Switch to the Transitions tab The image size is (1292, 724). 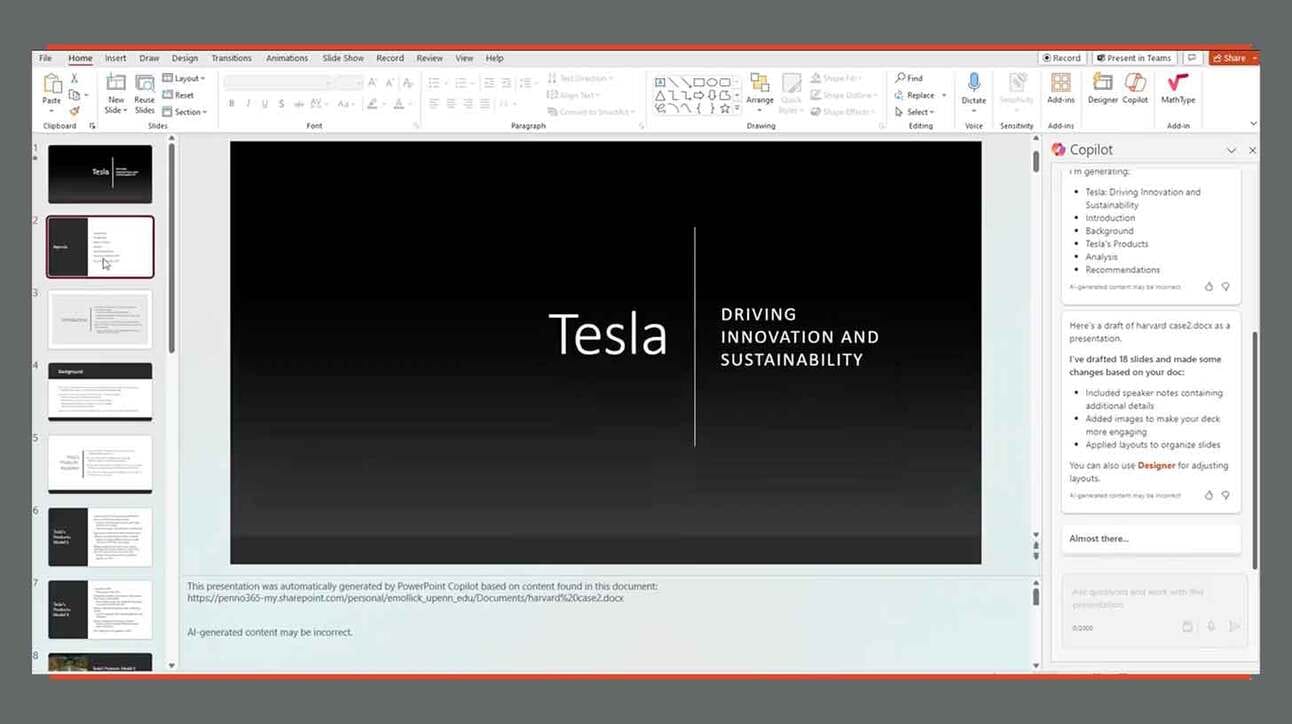click(231, 58)
